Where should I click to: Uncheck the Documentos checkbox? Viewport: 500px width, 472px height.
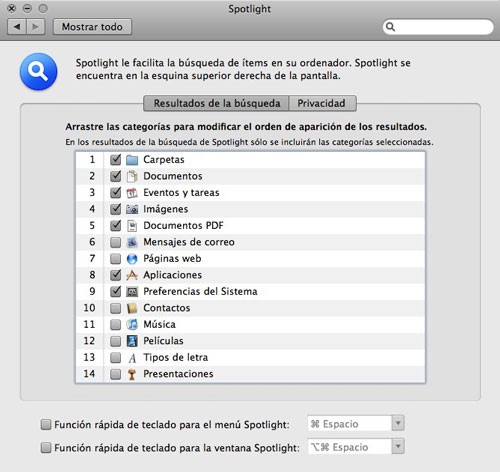[x=116, y=176]
